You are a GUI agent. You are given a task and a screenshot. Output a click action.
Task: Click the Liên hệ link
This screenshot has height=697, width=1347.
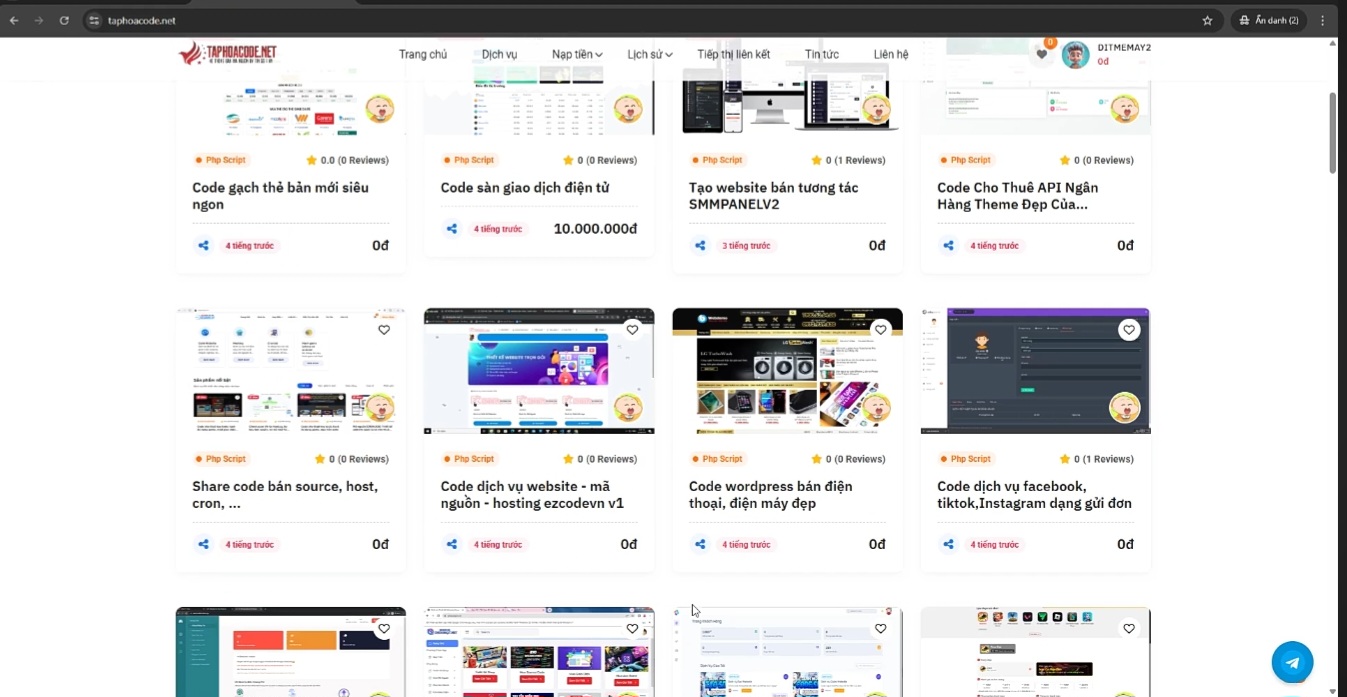point(890,54)
